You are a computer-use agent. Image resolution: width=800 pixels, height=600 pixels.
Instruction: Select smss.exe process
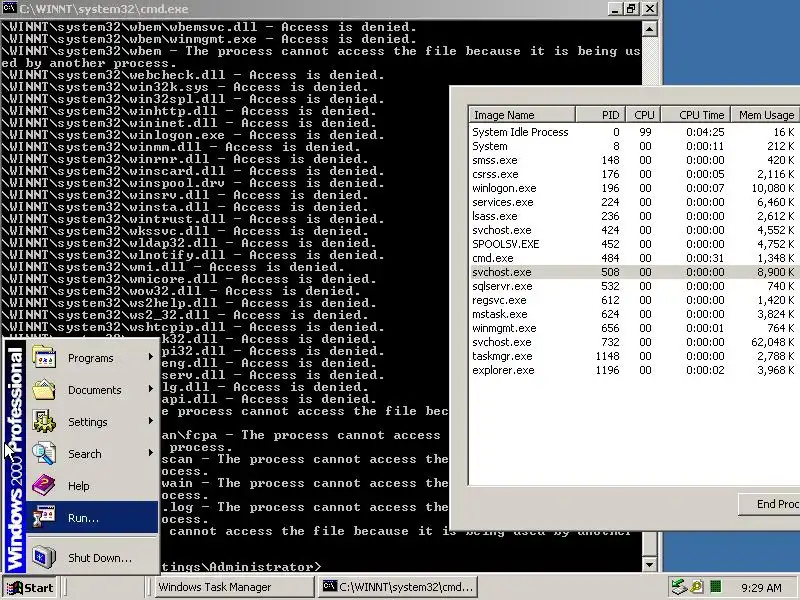634,160
